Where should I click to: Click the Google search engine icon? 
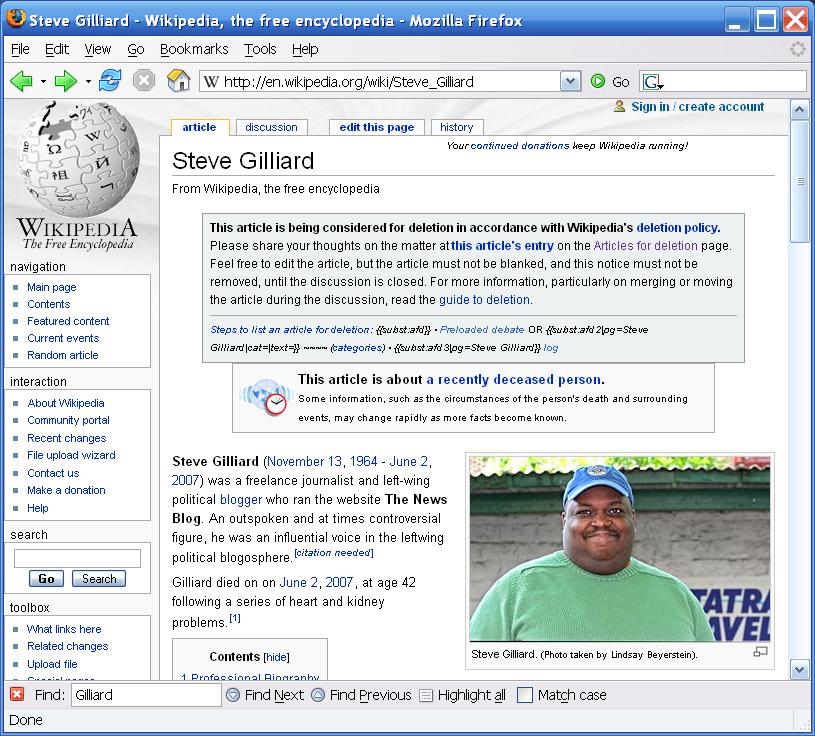tap(653, 82)
